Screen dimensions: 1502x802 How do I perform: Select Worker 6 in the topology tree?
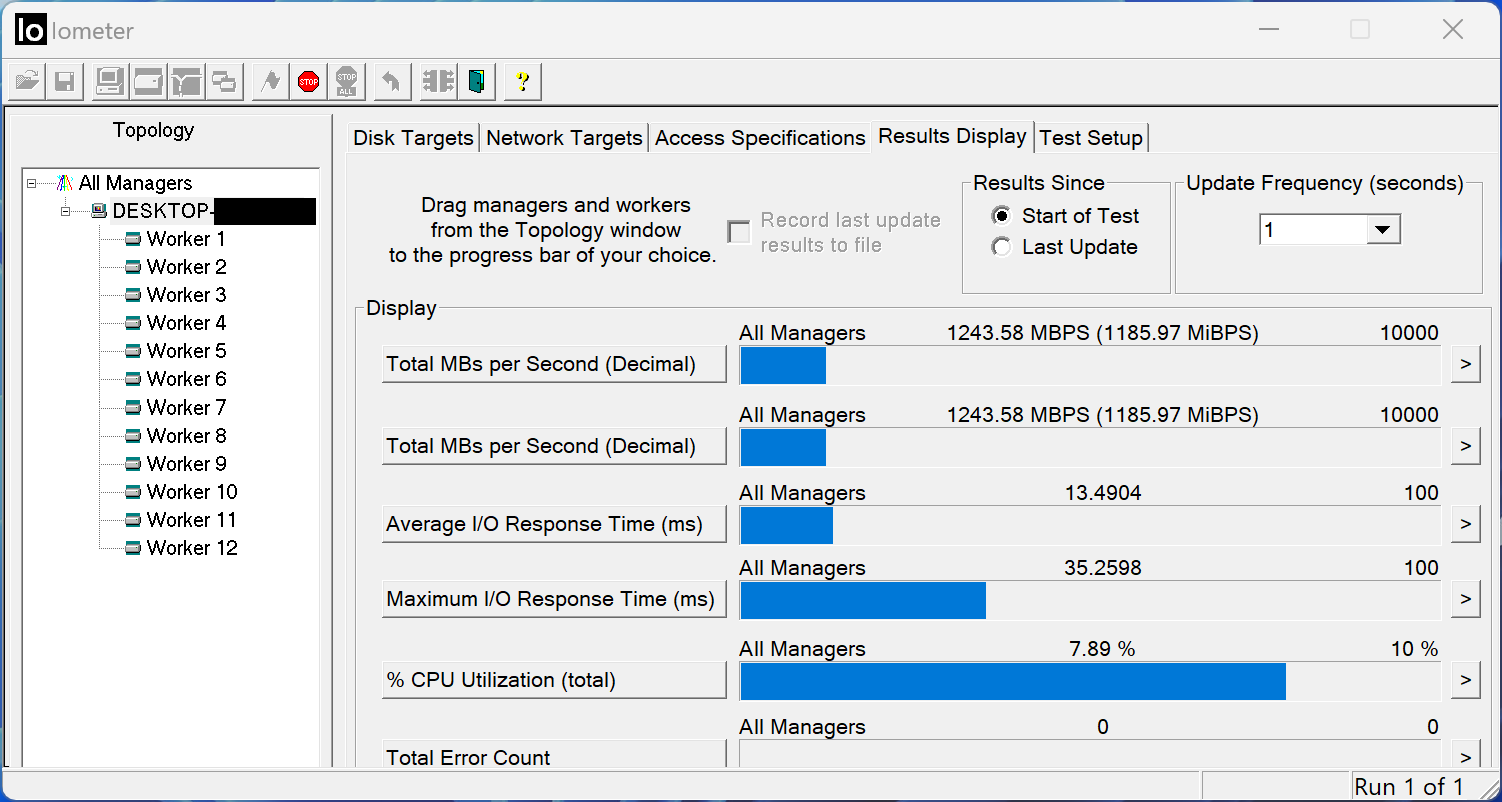[x=186, y=379]
